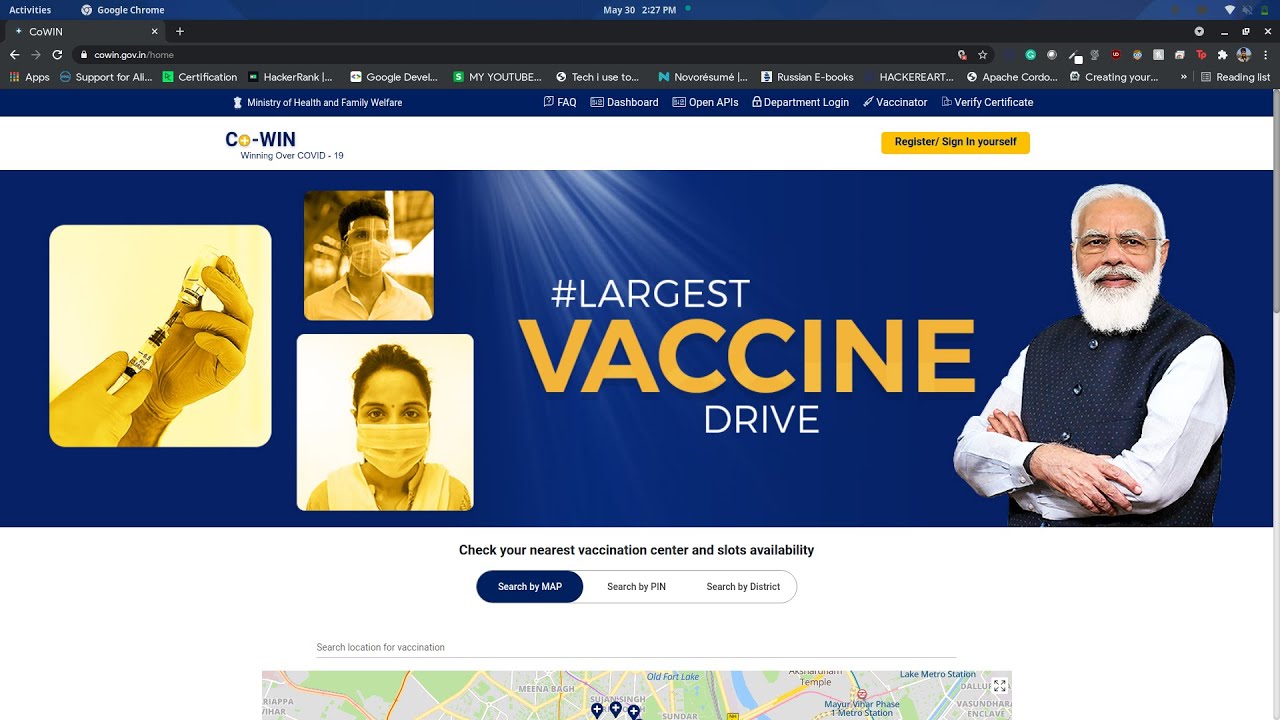Open the Apache Cordo... bookmark
The height and width of the screenshot is (720, 1280).
1012,77
